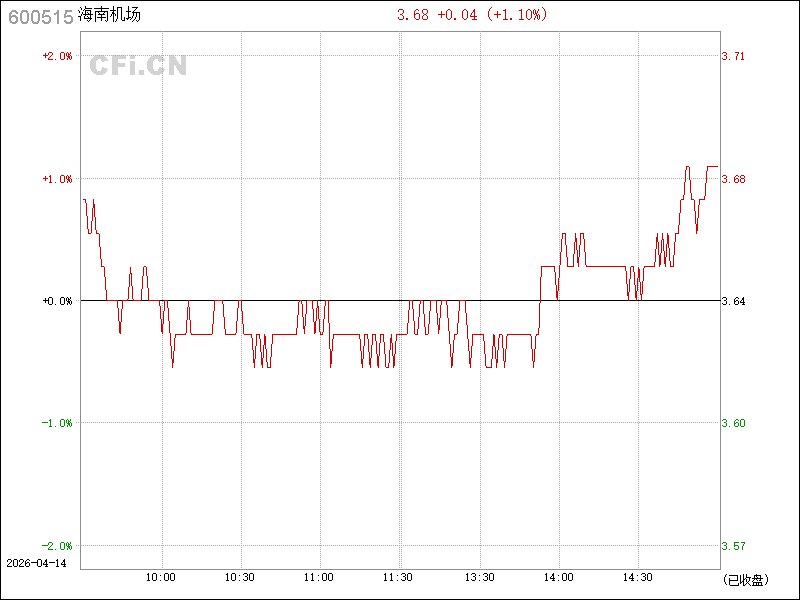Click the +0.0% baseline axis label
The height and width of the screenshot is (600, 800).
57,301
